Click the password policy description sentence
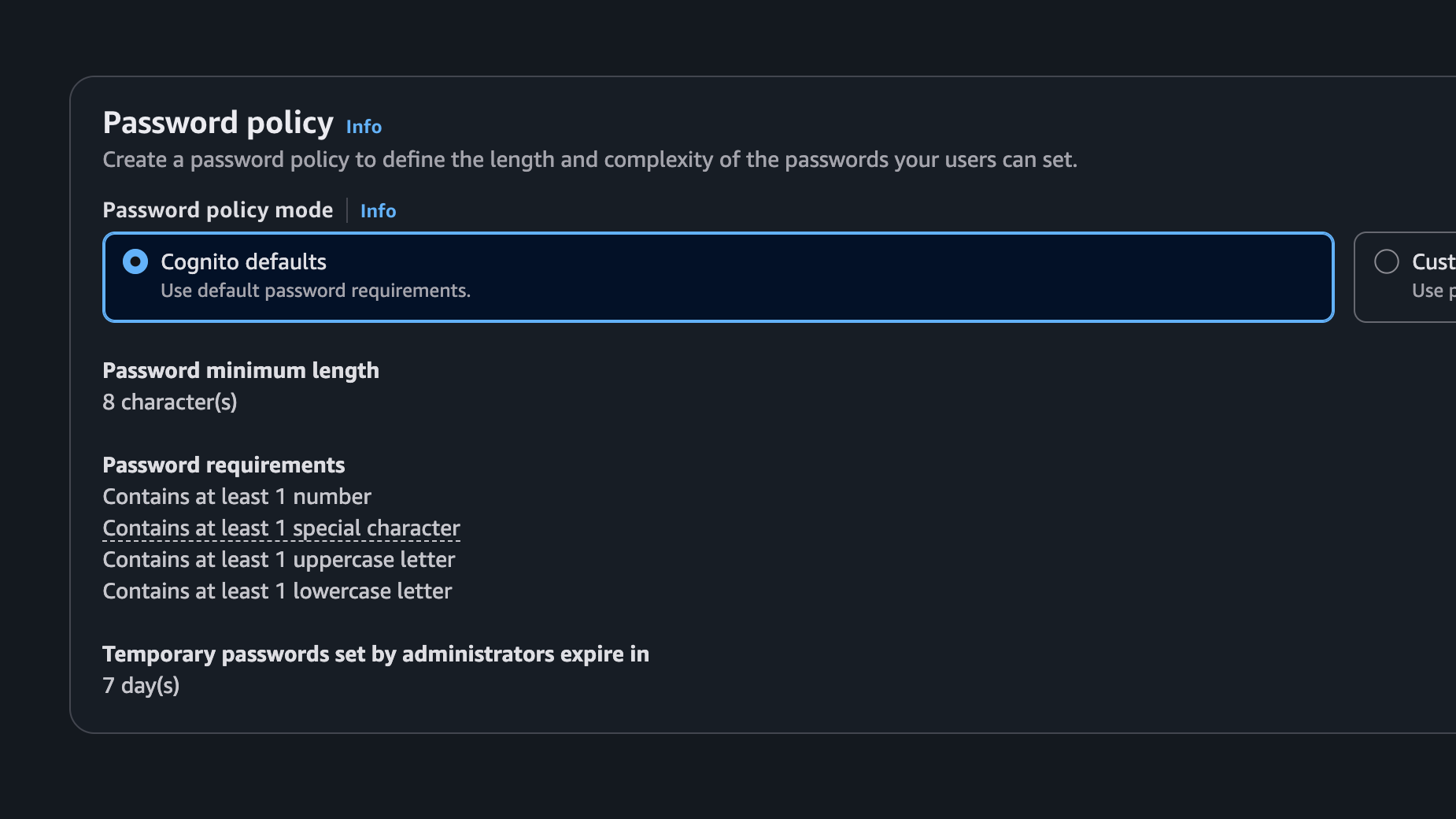Image resolution: width=1456 pixels, height=819 pixels. pyautogui.click(x=591, y=159)
